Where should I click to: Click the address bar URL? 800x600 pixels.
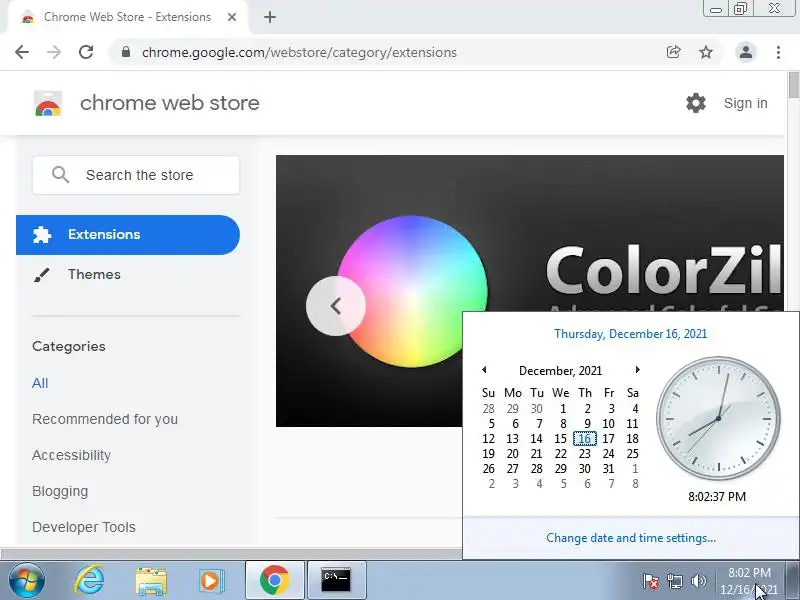299,53
